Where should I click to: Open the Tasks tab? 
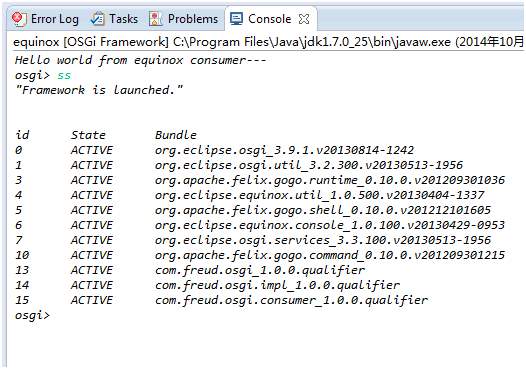(115, 19)
